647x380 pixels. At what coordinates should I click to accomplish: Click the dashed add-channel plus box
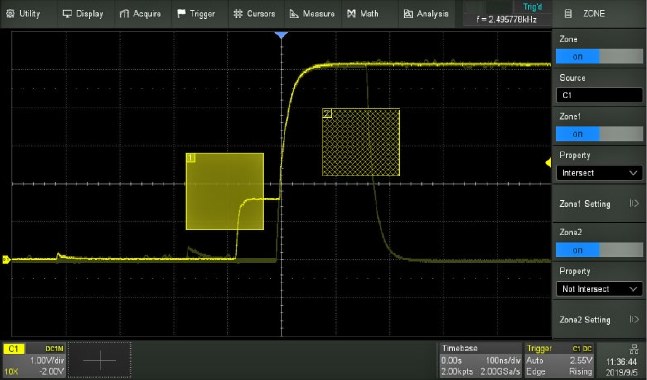tap(100, 360)
